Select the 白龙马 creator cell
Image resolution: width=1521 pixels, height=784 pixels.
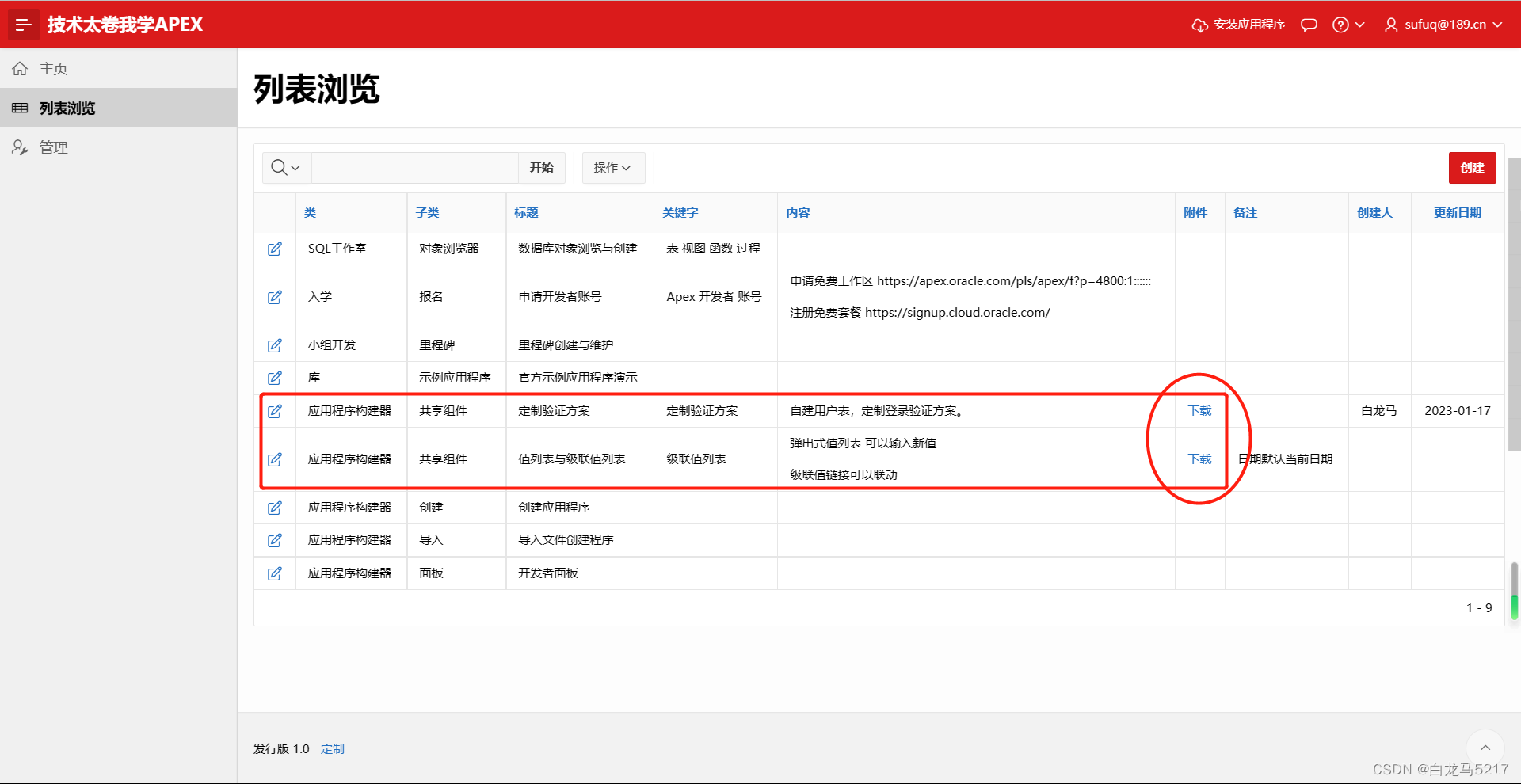coord(1379,411)
